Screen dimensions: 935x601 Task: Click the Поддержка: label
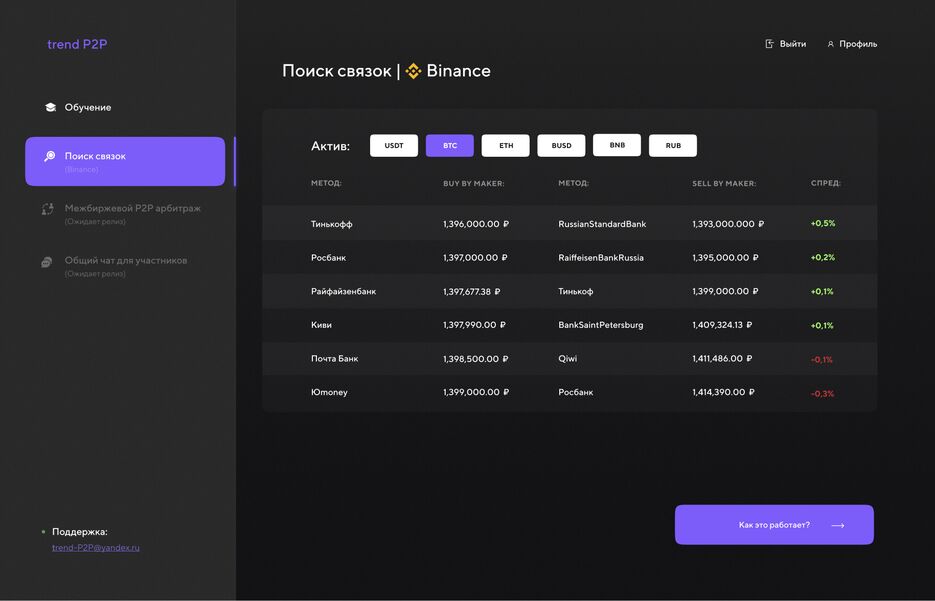[x=80, y=532]
